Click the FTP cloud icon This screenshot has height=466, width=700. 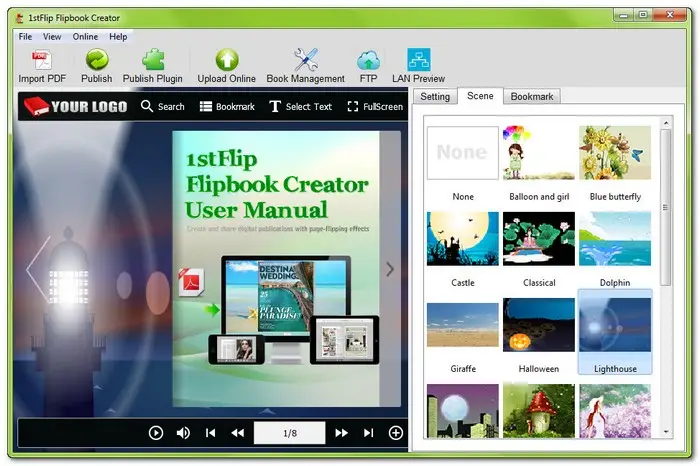pyautogui.click(x=368, y=60)
